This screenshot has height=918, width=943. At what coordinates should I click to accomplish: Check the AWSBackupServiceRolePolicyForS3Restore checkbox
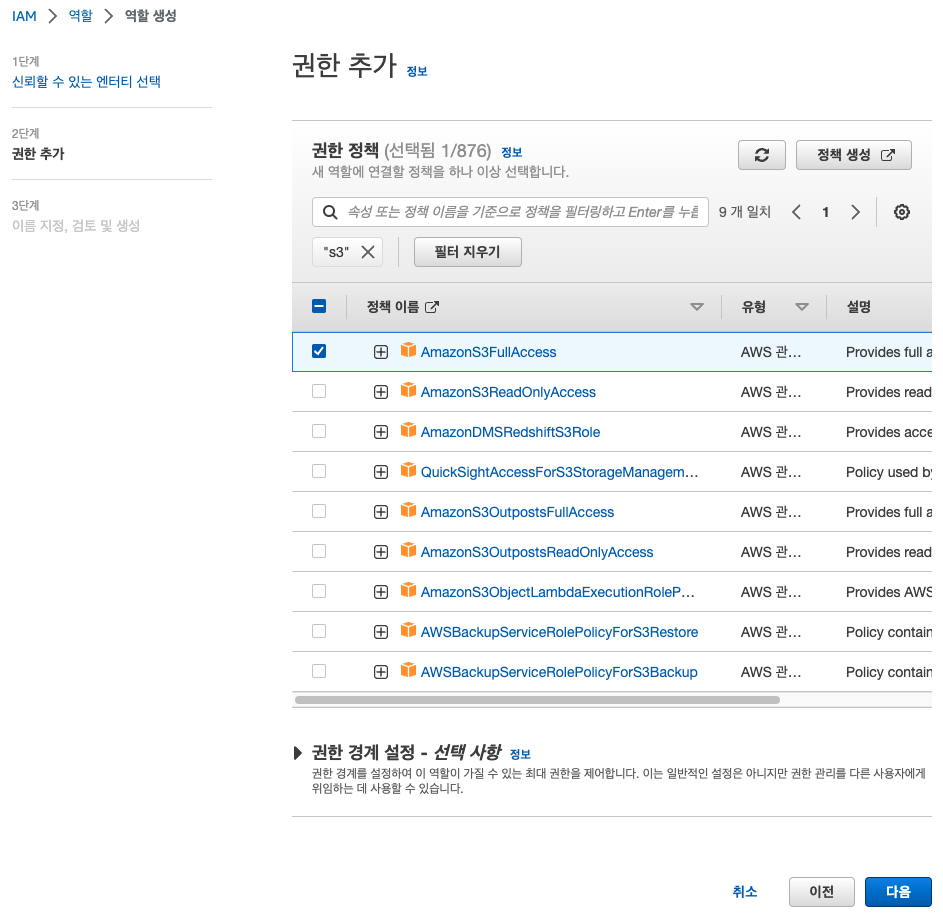[x=319, y=631]
